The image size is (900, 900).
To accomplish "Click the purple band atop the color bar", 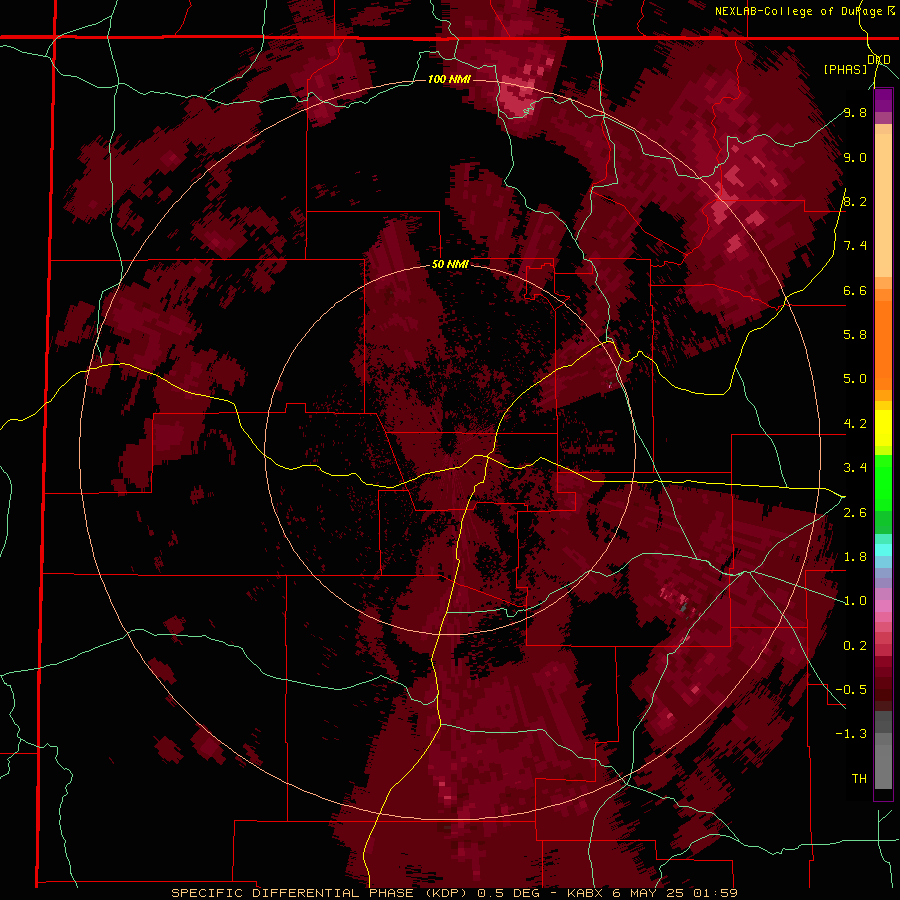I will click(x=883, y=100).
